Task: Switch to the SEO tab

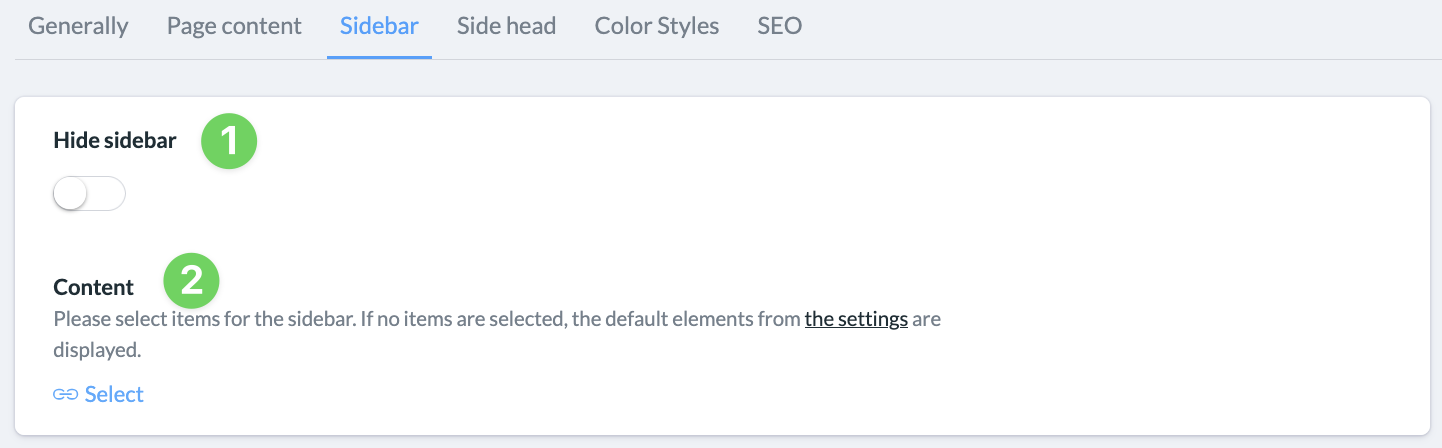Action: pos(780,26)
